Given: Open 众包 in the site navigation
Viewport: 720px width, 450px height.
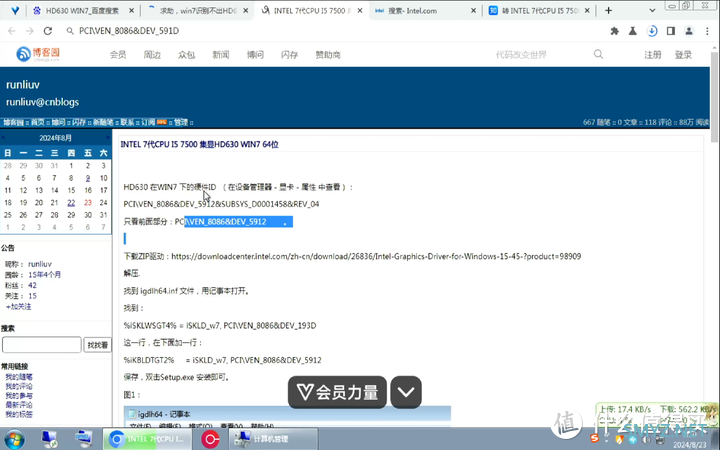Looking at the screenshot, I should 186,55.
